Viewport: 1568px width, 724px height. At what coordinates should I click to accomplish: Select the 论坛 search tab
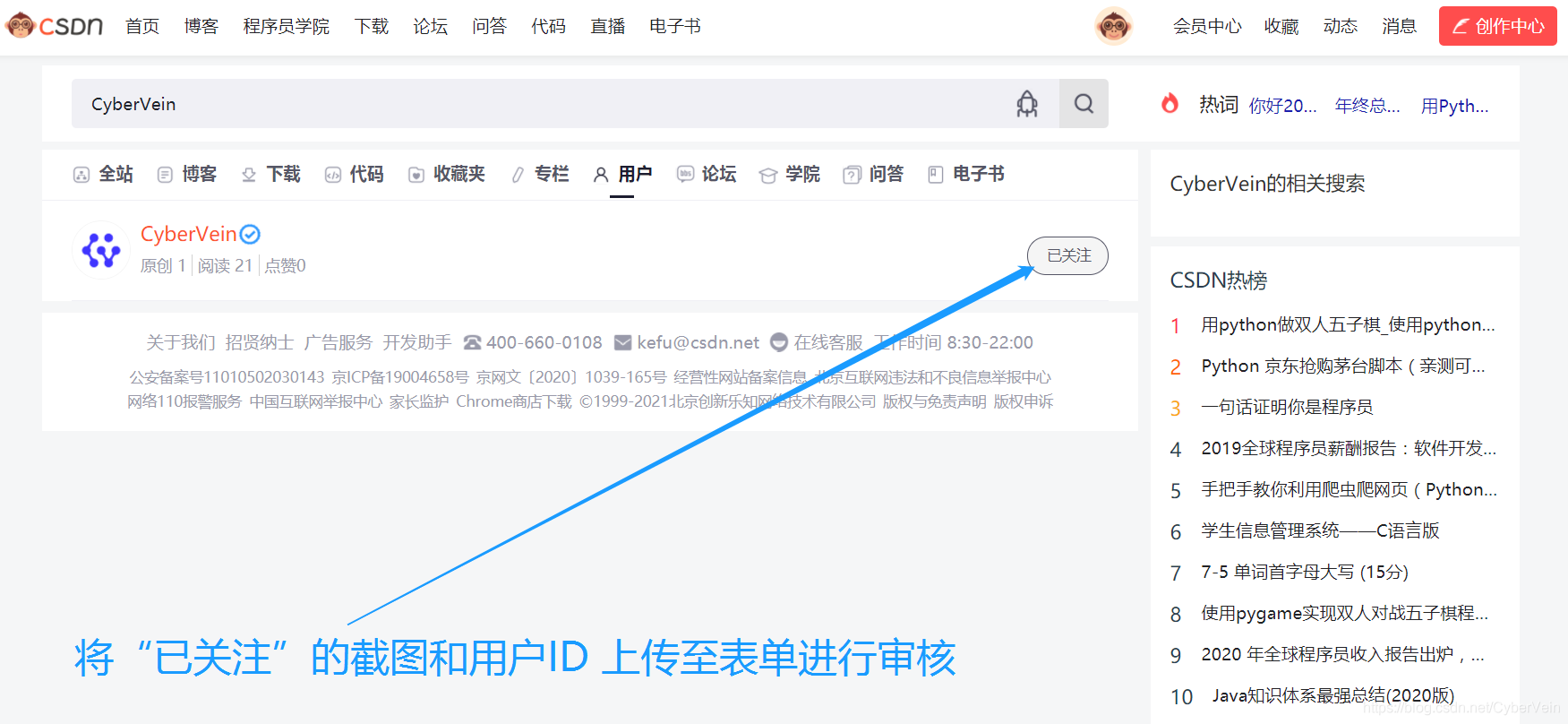click(707, 174)
